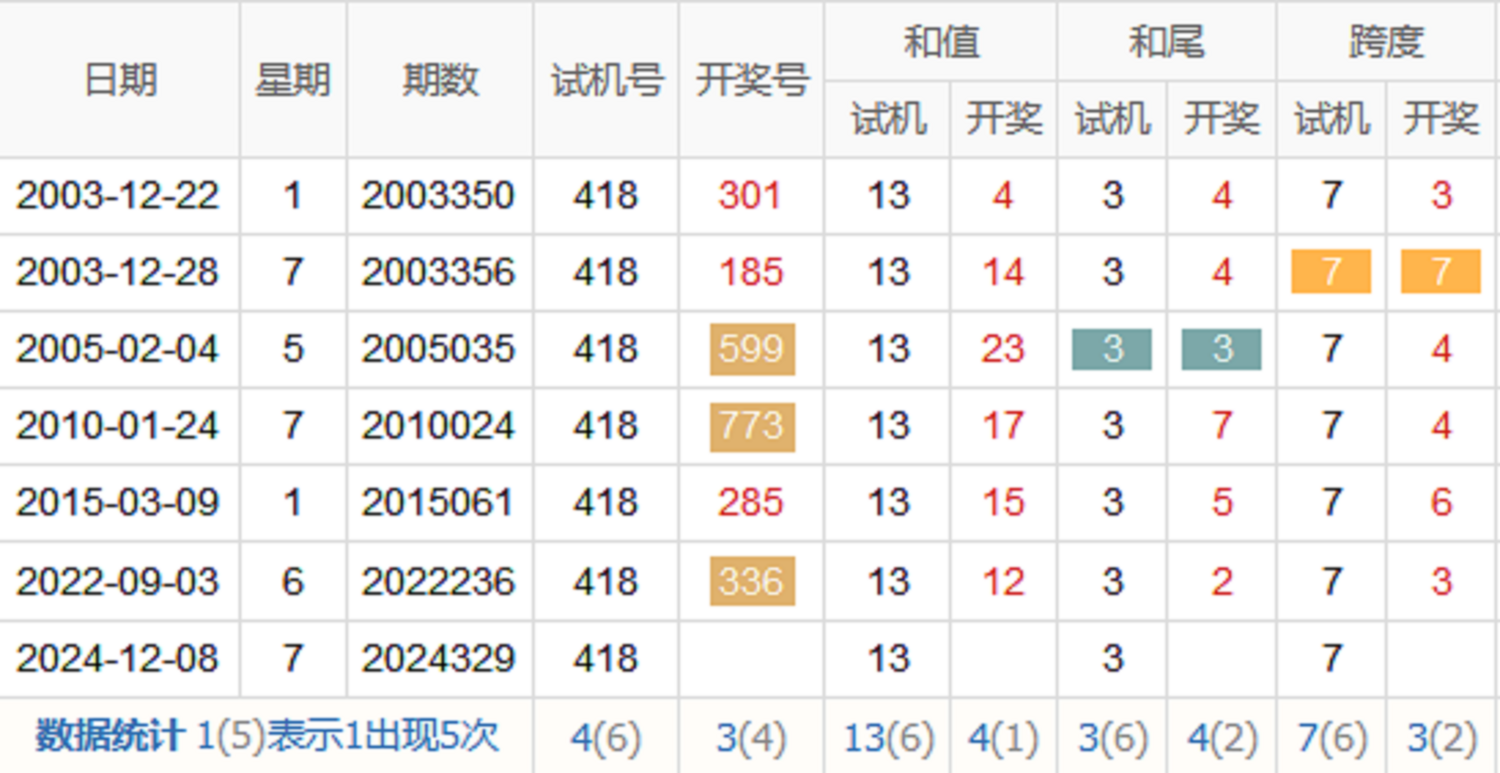Click the 3(4) statistic under 开奖号
This screenshot has width=1500, height=773.
click(x=751, y=738)
